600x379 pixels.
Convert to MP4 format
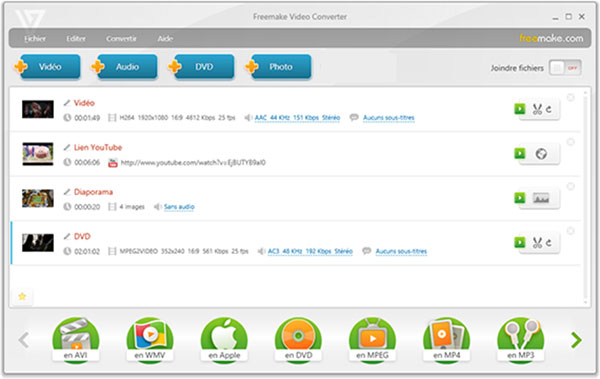447,340
